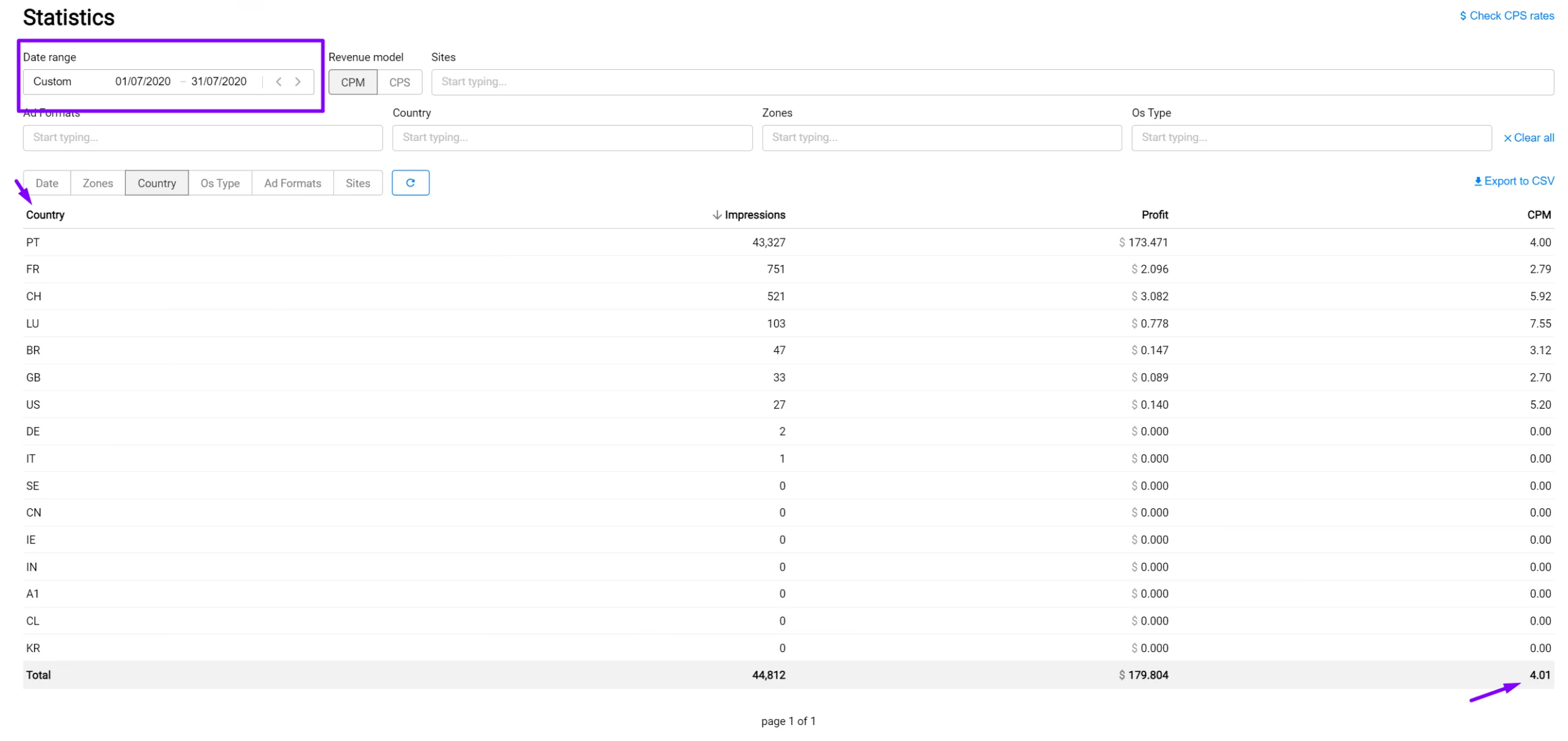1568x741 pixels.
Task: Click the Sites tab label
Action: click(357, 183)
